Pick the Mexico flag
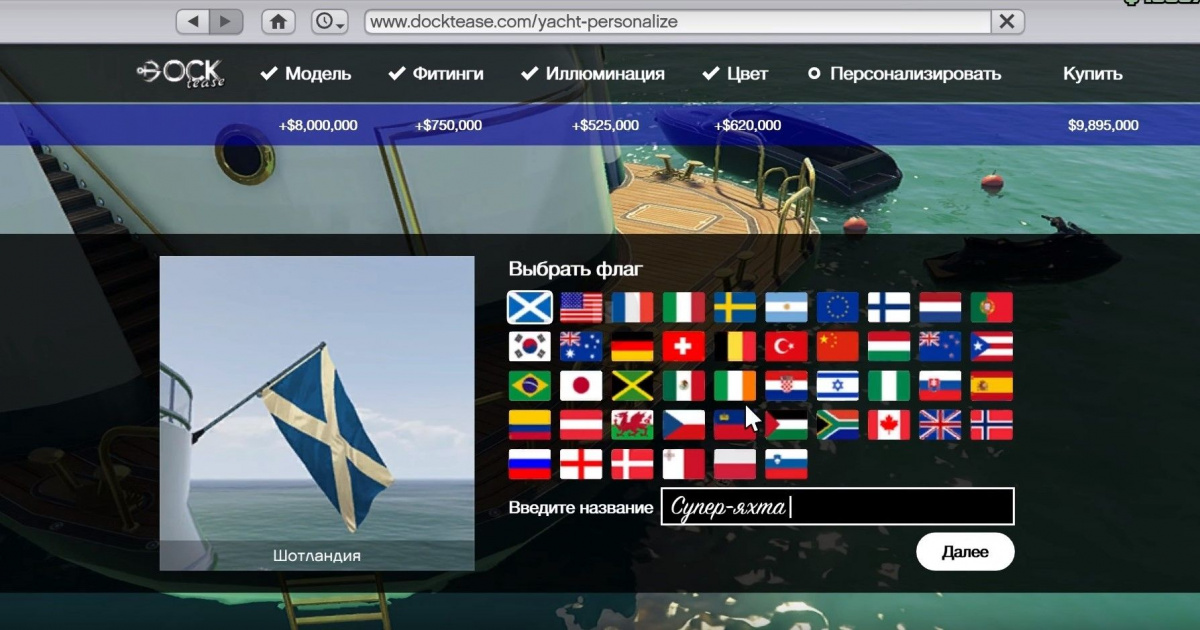1200x630 pixels. click(x=684, y=386)
